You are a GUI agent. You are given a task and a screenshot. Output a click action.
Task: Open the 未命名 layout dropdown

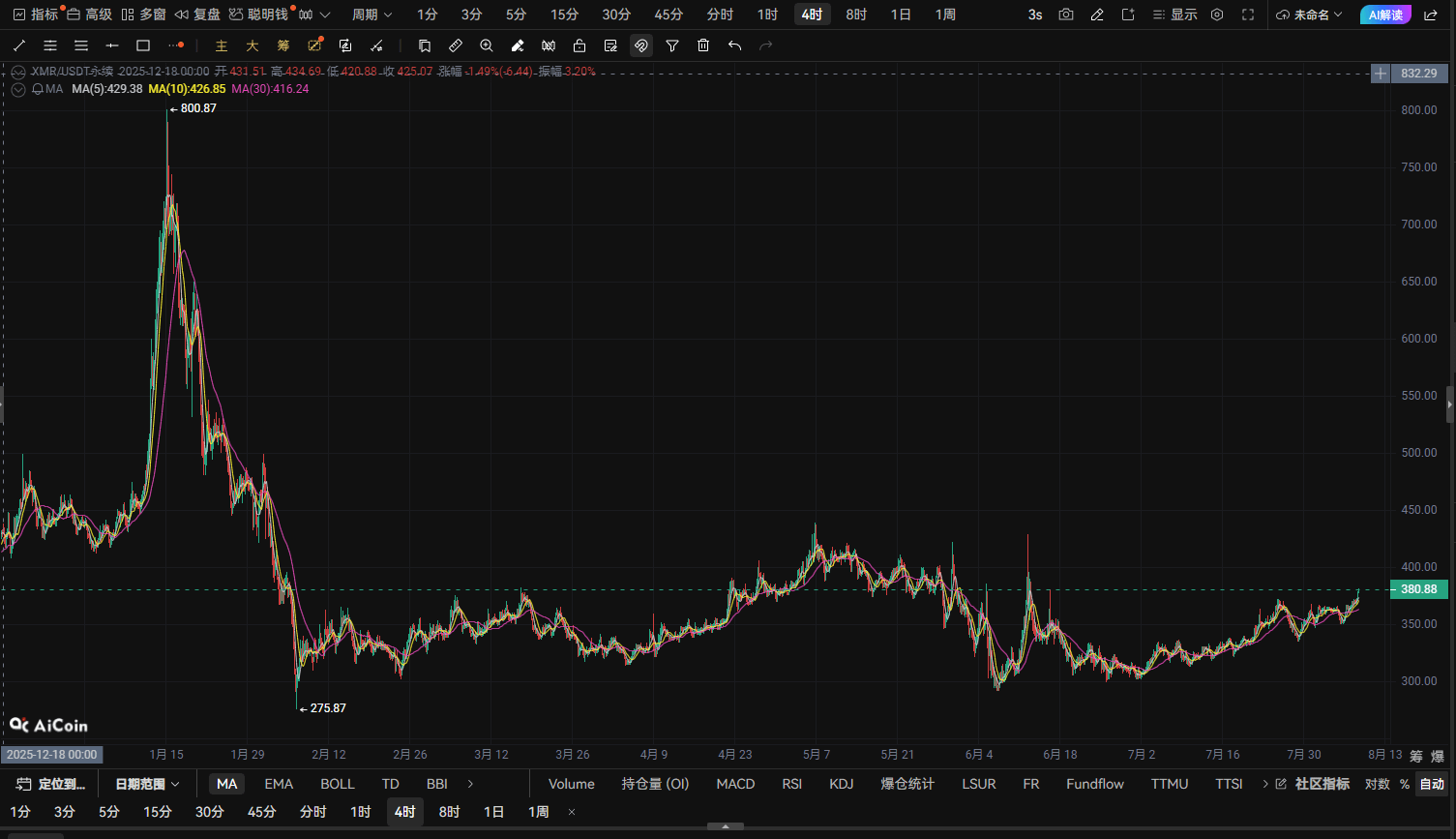(1310, 15)
